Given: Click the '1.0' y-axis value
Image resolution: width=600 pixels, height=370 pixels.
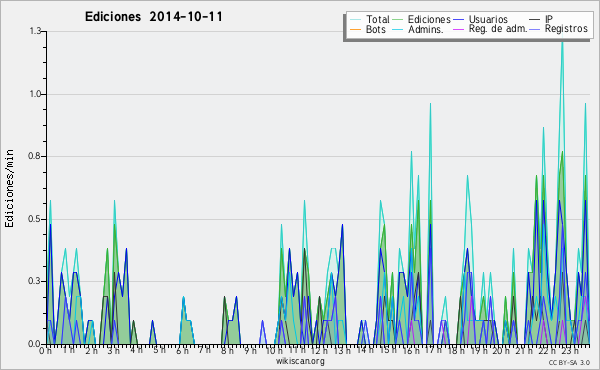Looking at the screenshot, I should pyautogui.click(x=35, y=94).
